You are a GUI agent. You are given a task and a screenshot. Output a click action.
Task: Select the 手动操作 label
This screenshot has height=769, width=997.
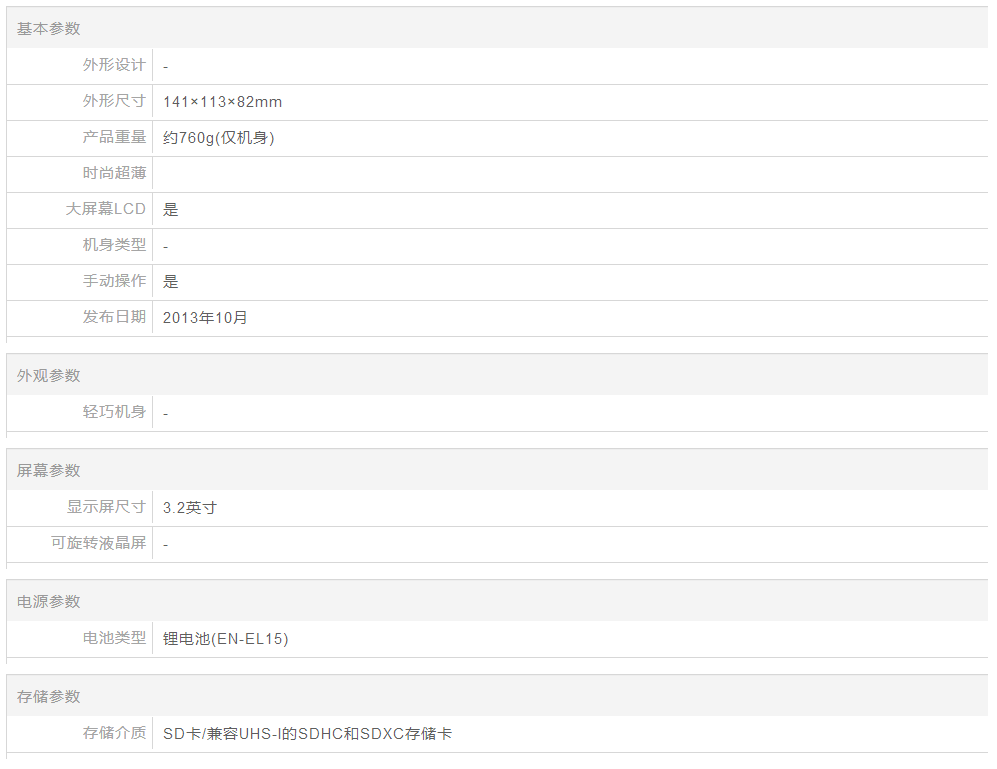[x=114, y=281]
